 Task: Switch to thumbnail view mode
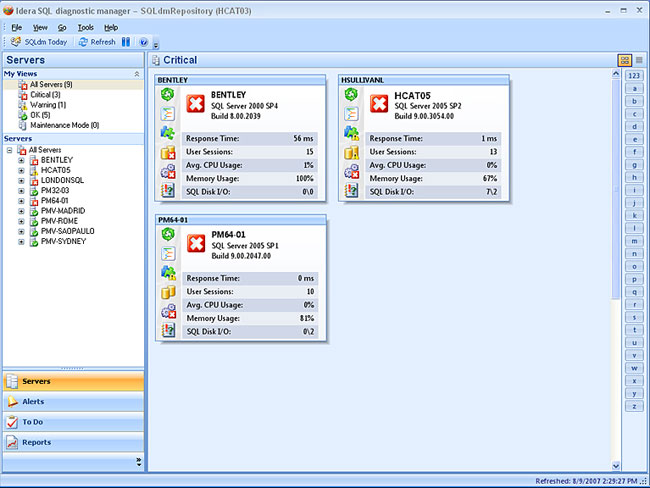pyautogui.click(x=625, y=60)
